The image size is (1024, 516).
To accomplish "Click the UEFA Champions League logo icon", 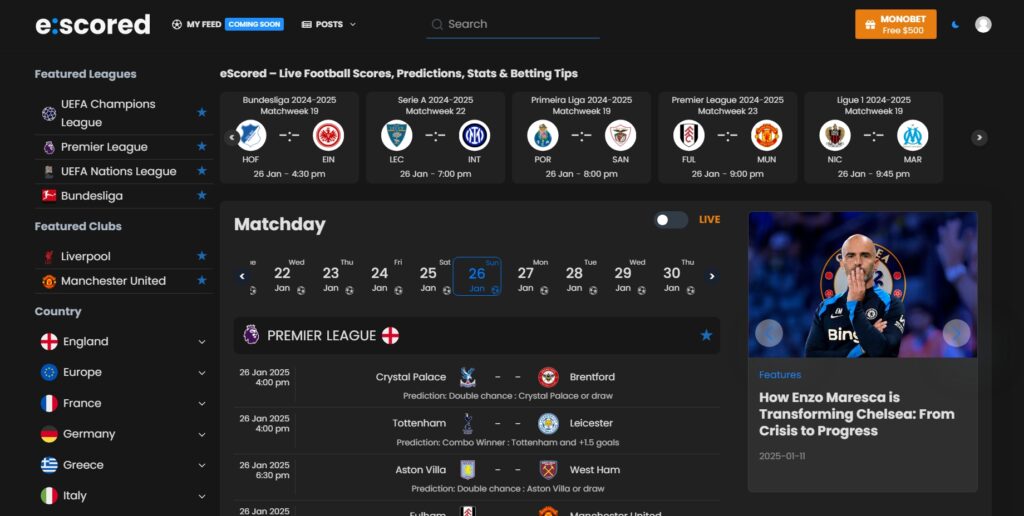I will pyautogui.click(x=49, y=114).
